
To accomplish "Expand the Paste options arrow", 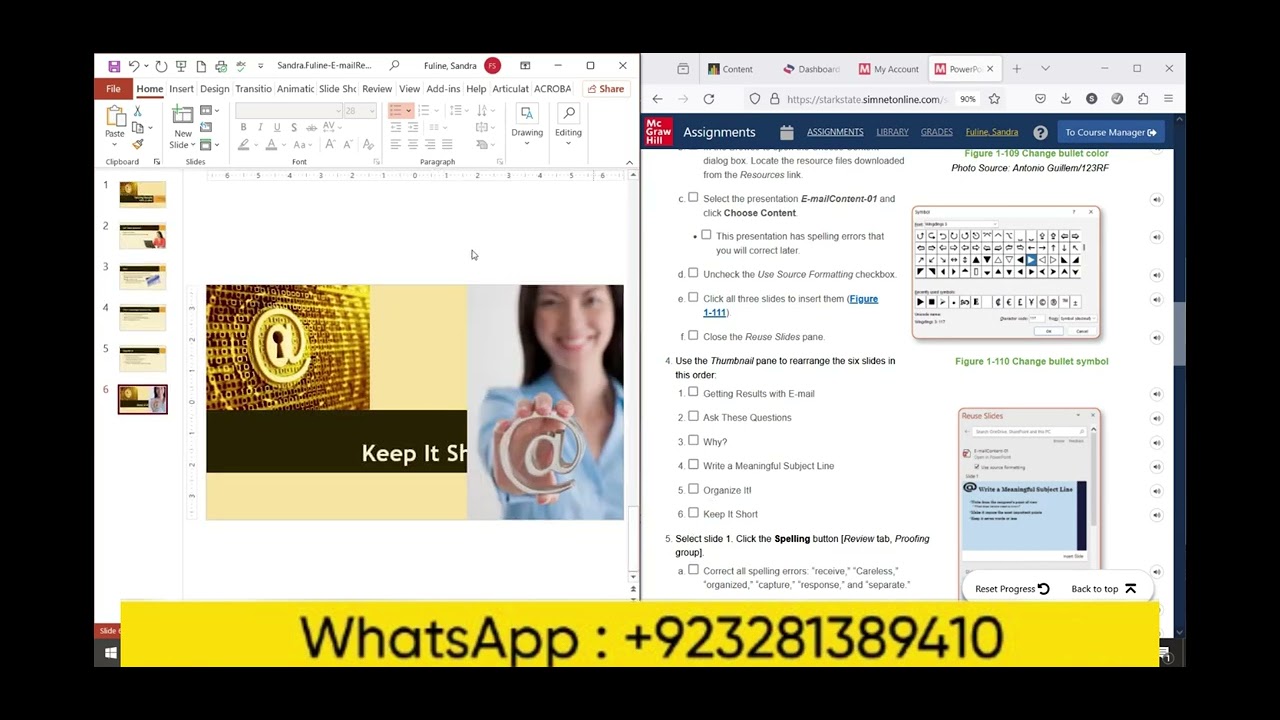I will coord(115,145).
